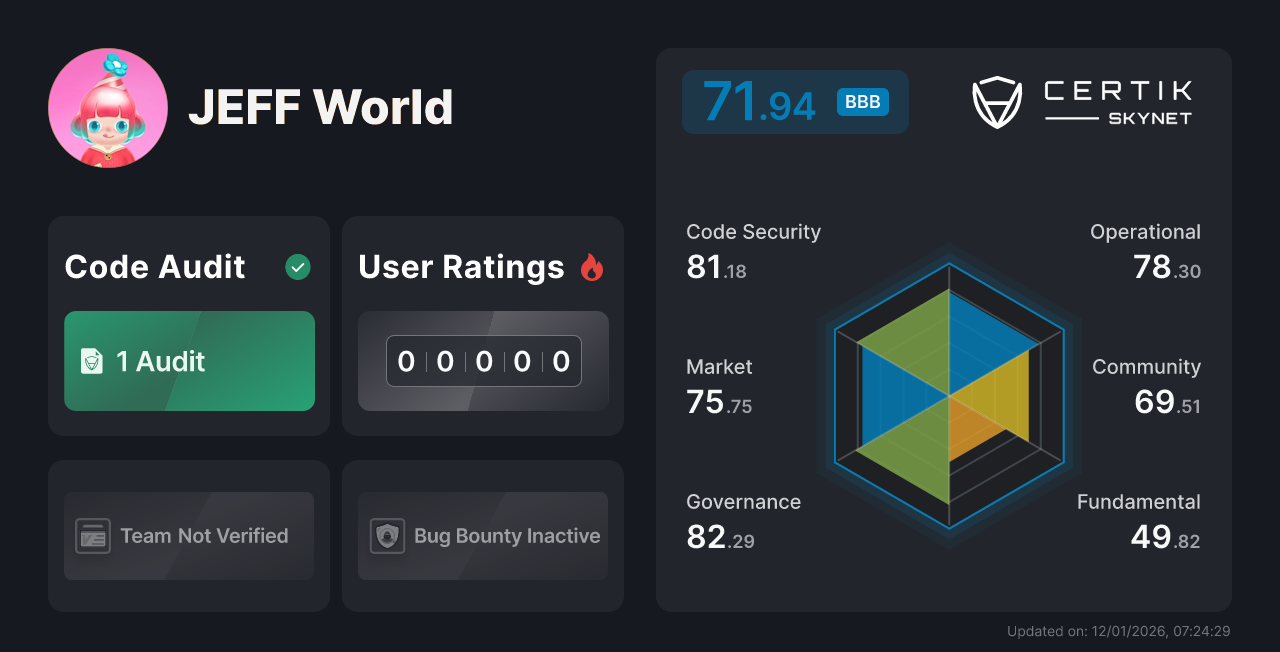Viewport: 1280px width, 652px height.
Task: Click the zeroed User Ratings counter
Action: (x=483, y=361)
